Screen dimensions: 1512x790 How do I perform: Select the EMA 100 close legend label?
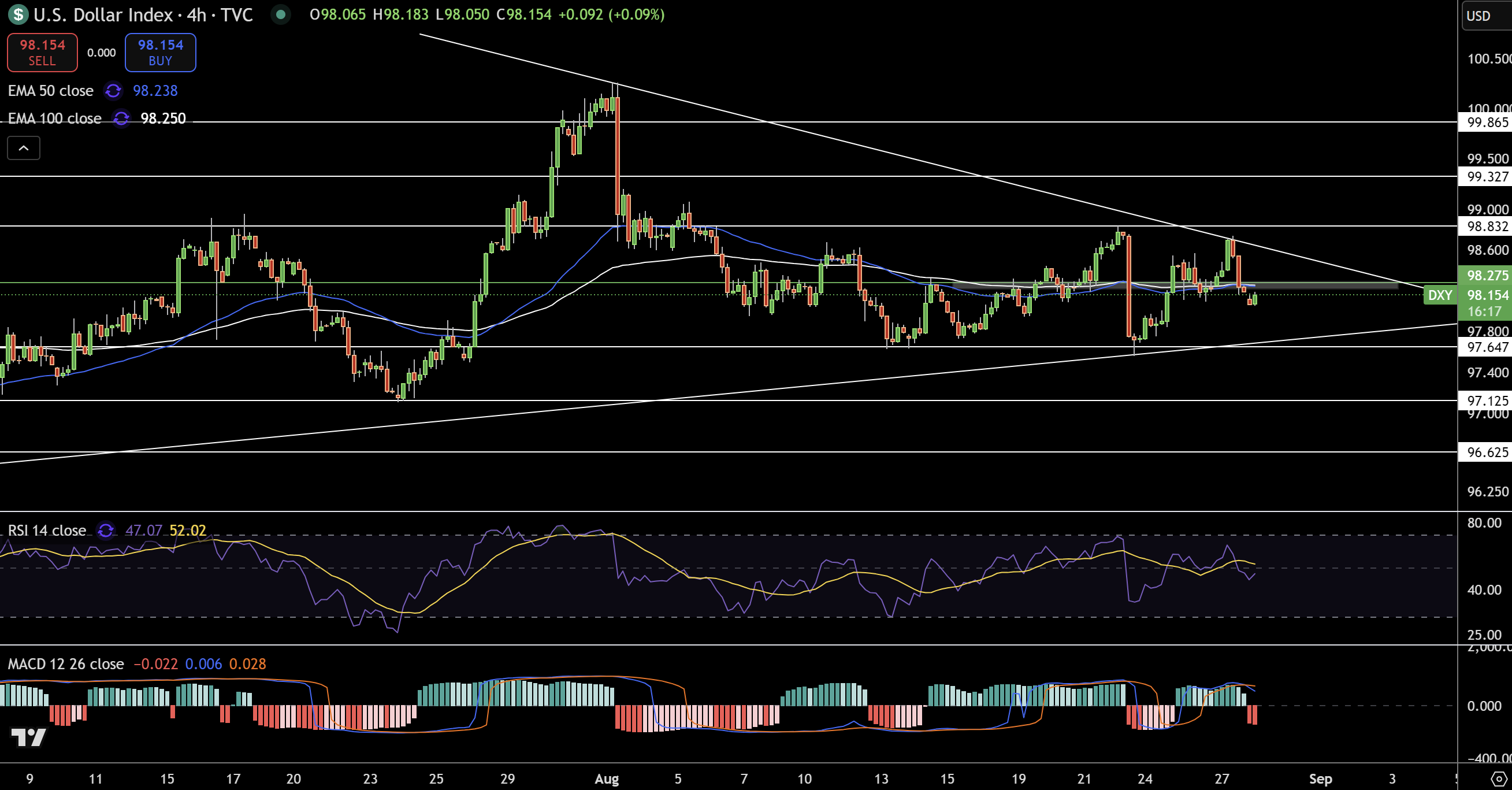[54, 118]
